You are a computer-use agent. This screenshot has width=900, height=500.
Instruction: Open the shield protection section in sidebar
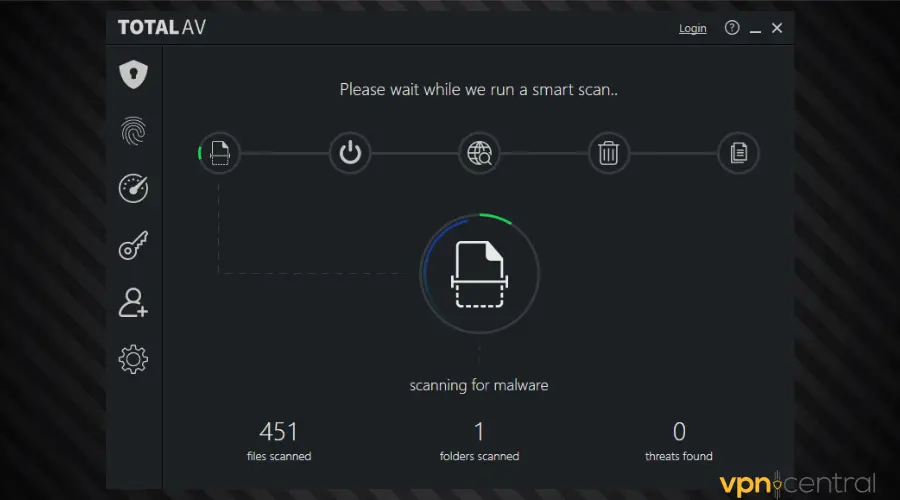point(133,74)
